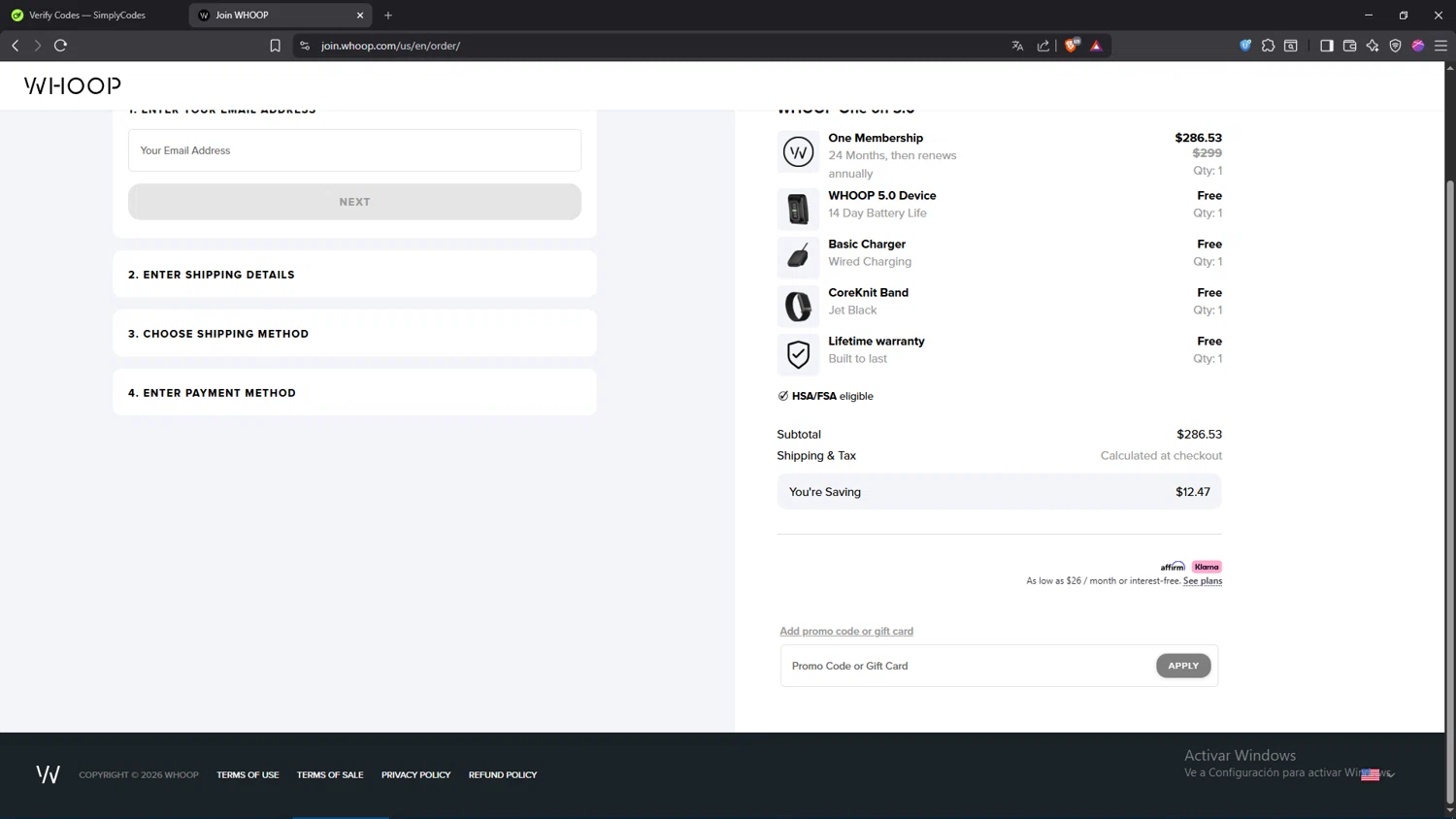The height and width of the screenshot is (819, 1456).
Task: Open a new browser tab
Action: 388,16
